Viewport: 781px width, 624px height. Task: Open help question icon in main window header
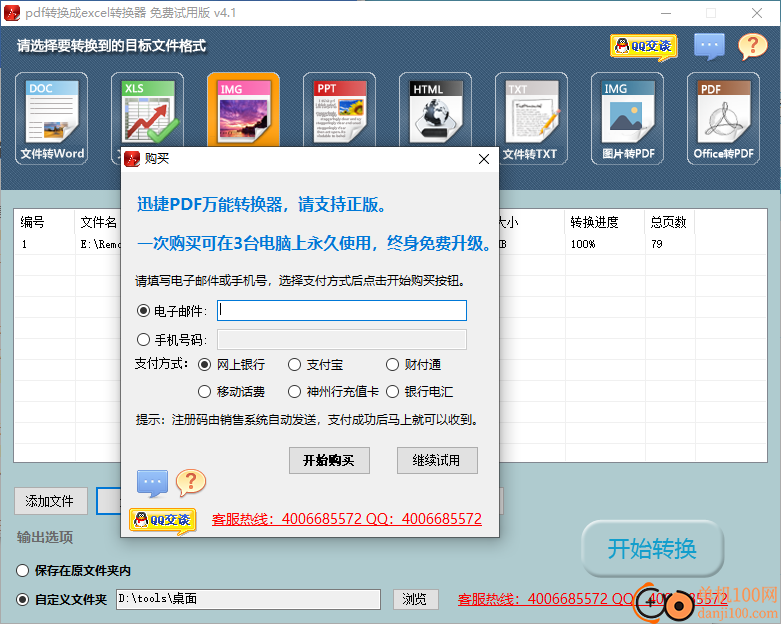click(x=753, y=47)
